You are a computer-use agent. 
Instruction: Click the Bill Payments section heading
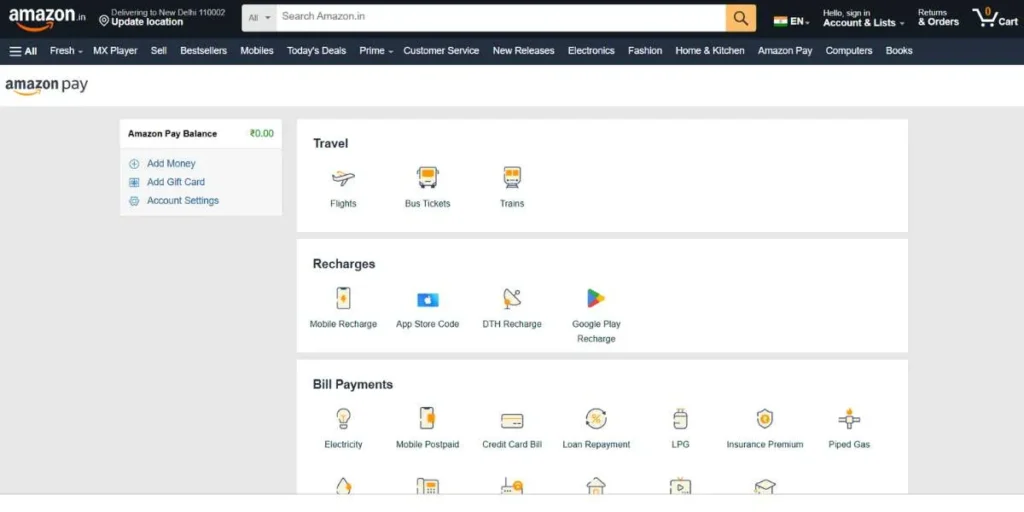[353, 385]
